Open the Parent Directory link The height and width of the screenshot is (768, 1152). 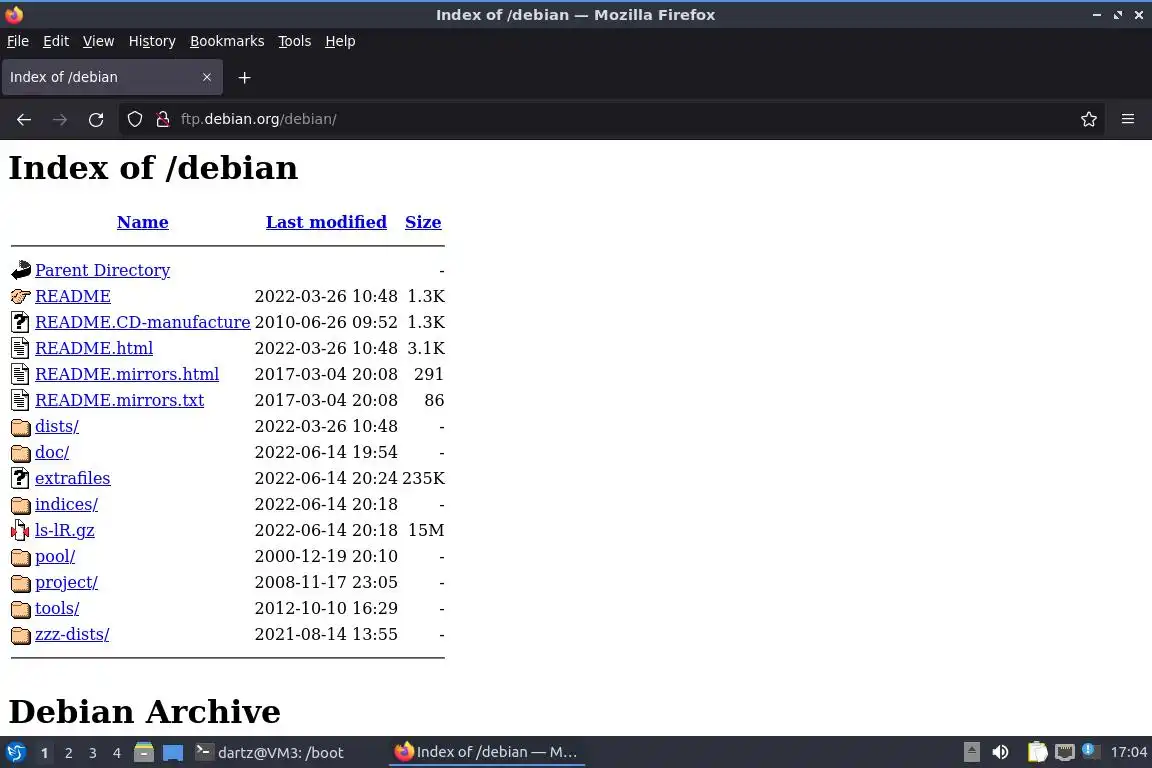tap(103, 270)
